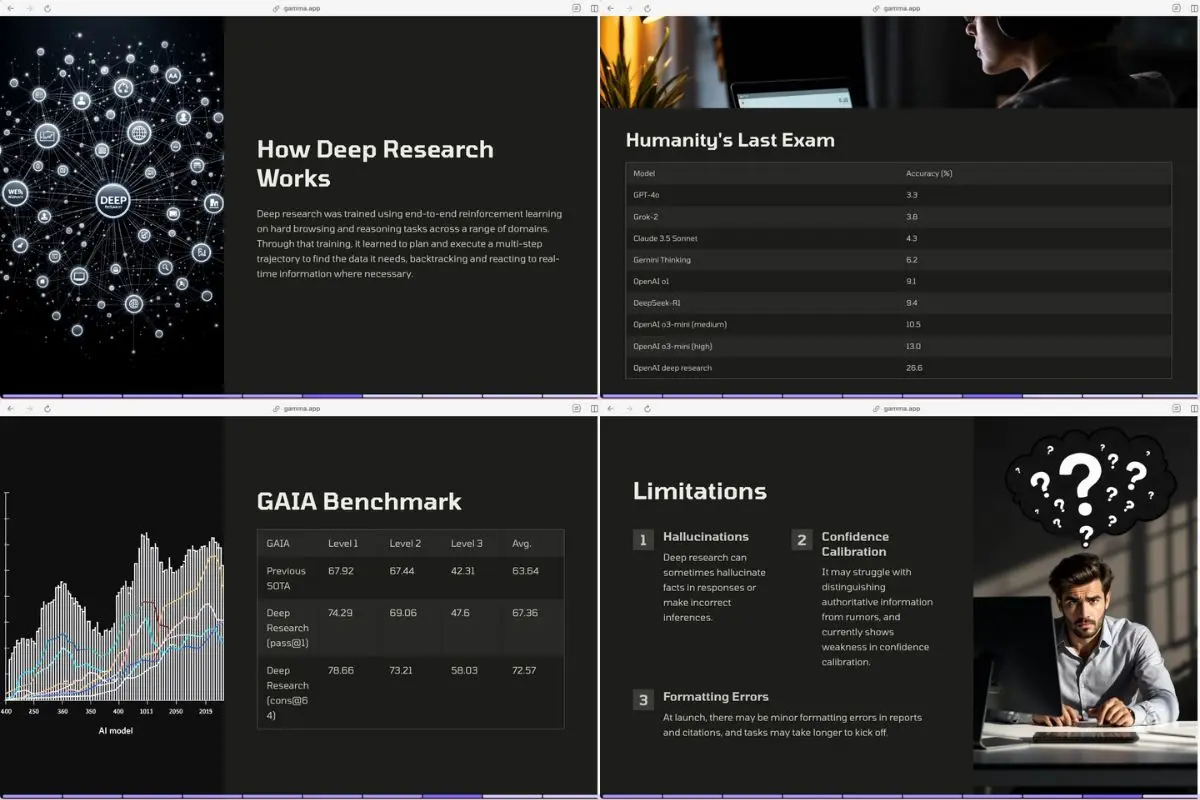Click the 'Accuracy (%)' column header
Screen dimensions: 1200x800
929,173
